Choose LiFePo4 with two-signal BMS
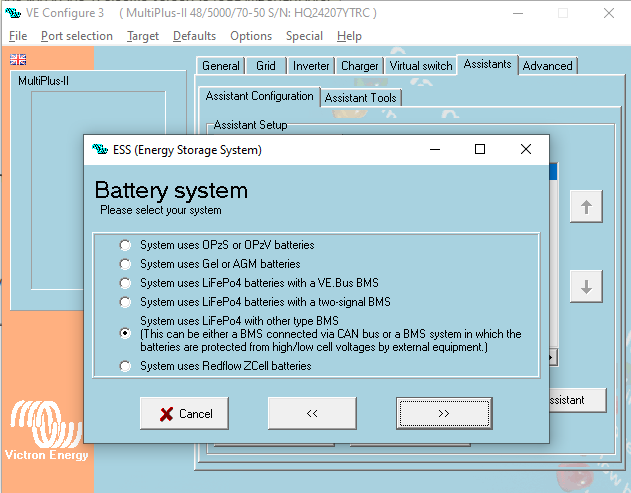The height and width of the screenshot is (493, 631). pos(125,302)
